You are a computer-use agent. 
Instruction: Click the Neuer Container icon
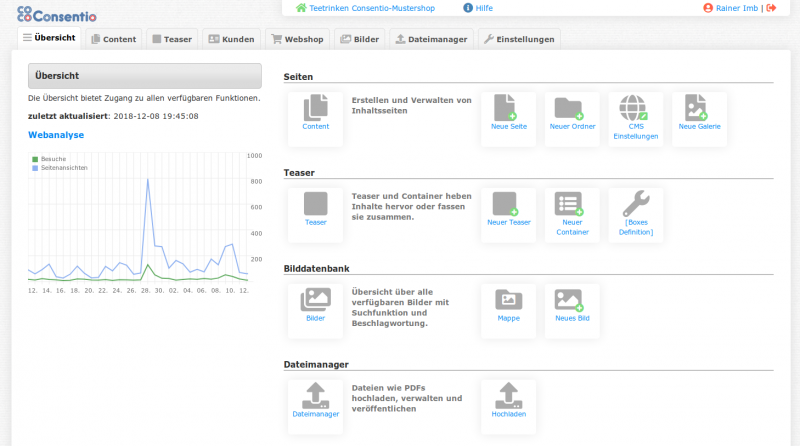[x=572, y=204]
